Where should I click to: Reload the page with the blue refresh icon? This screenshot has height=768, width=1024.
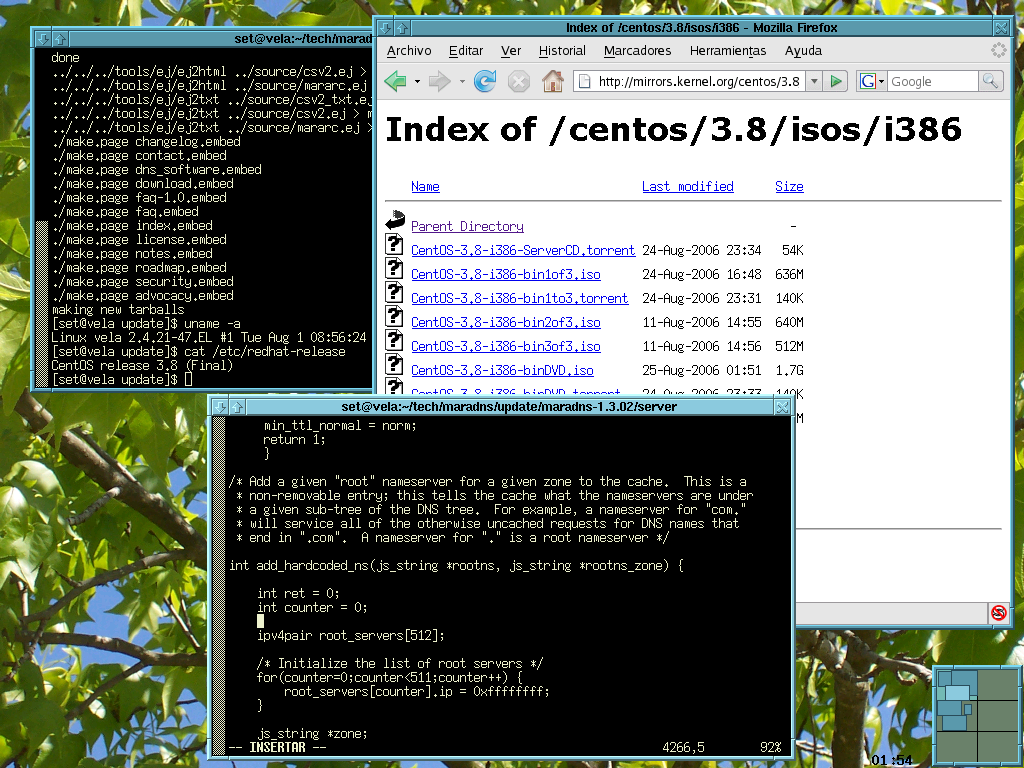(485, 82)
